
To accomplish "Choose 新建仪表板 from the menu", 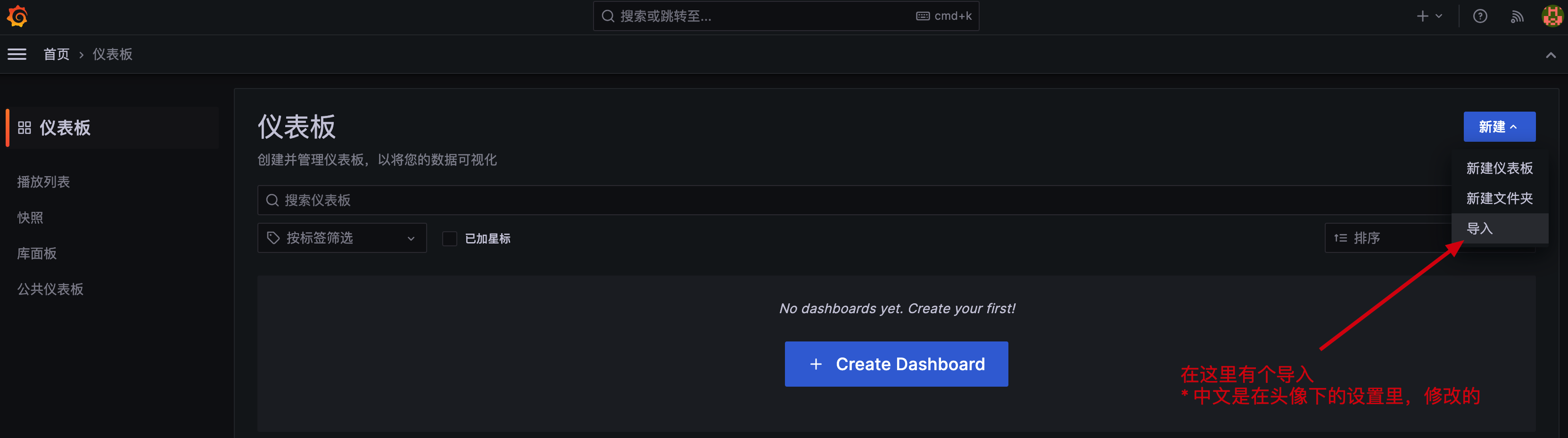I will click(1499, 168).
